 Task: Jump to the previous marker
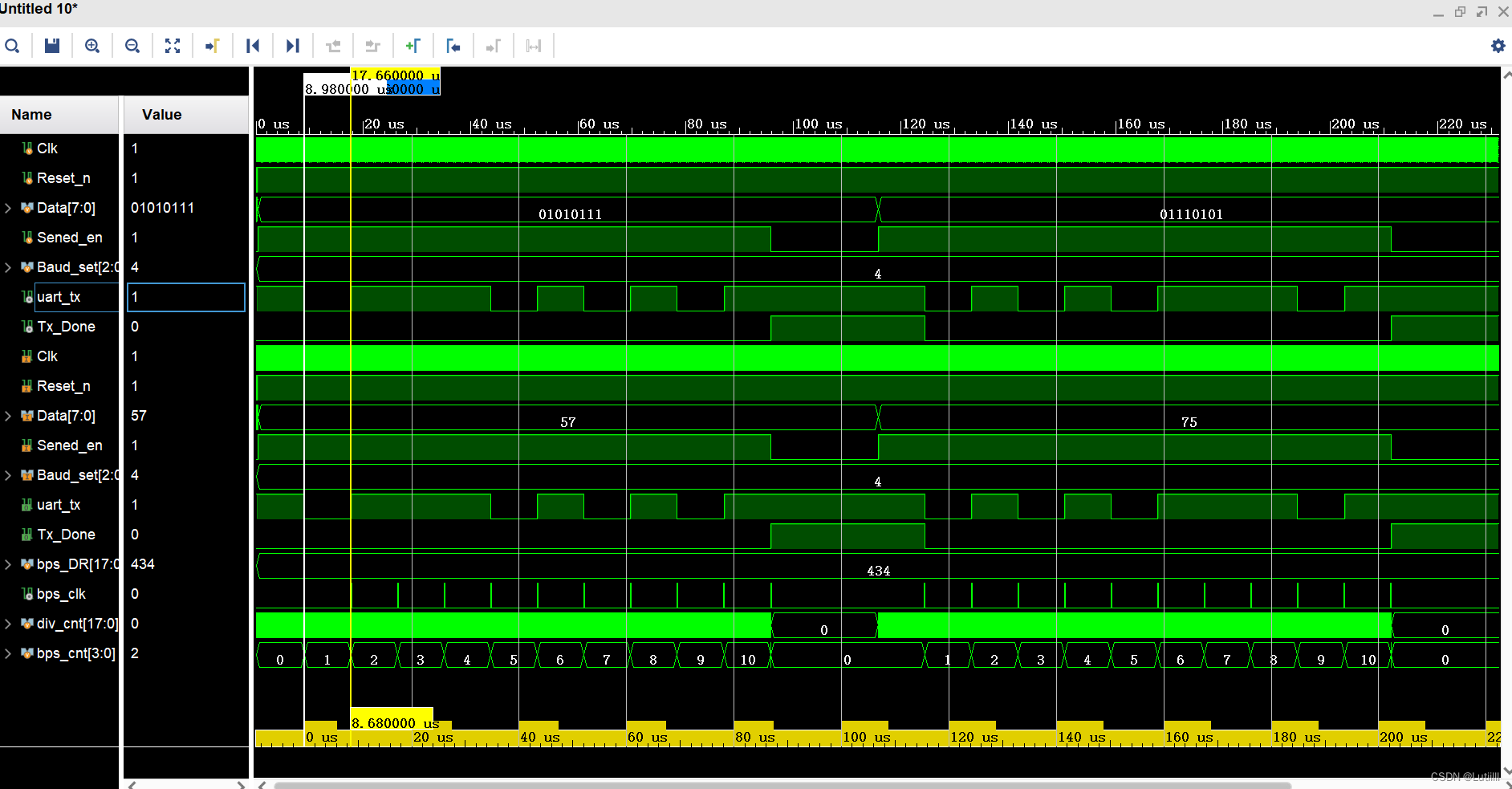[x=453, y=46]
